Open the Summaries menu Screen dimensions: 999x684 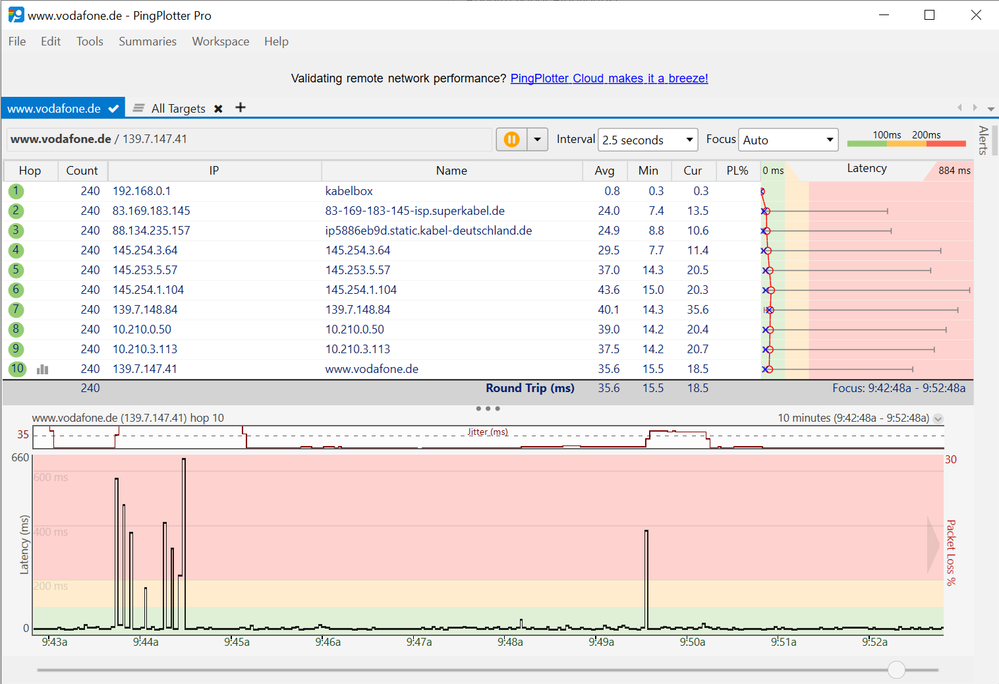[147, 41]
